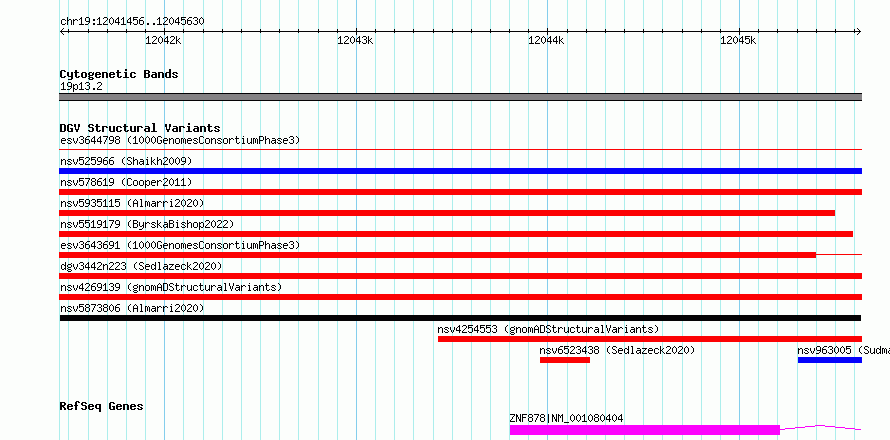Screen dimensions: 890x440
Task: Click the 12044k ruler tick label
Action: [x=547, y=40]
